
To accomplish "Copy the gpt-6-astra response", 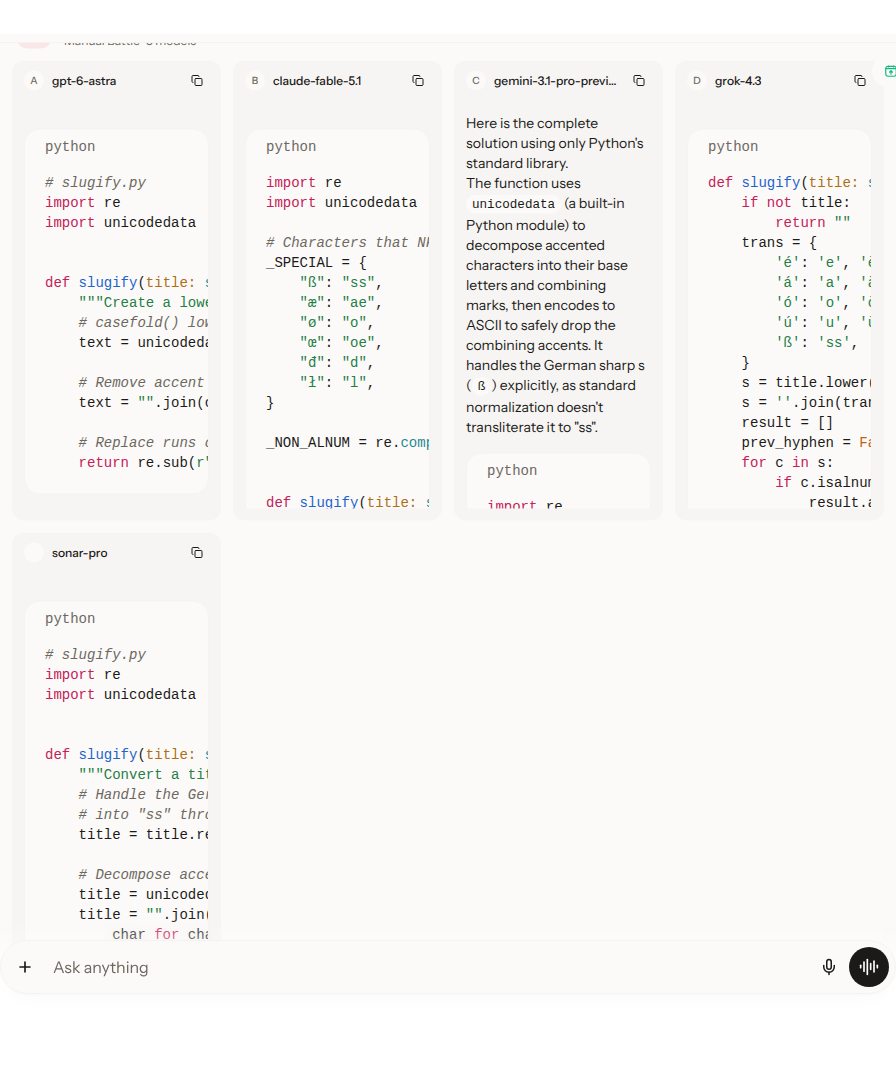I will click(x=197, y=81).
